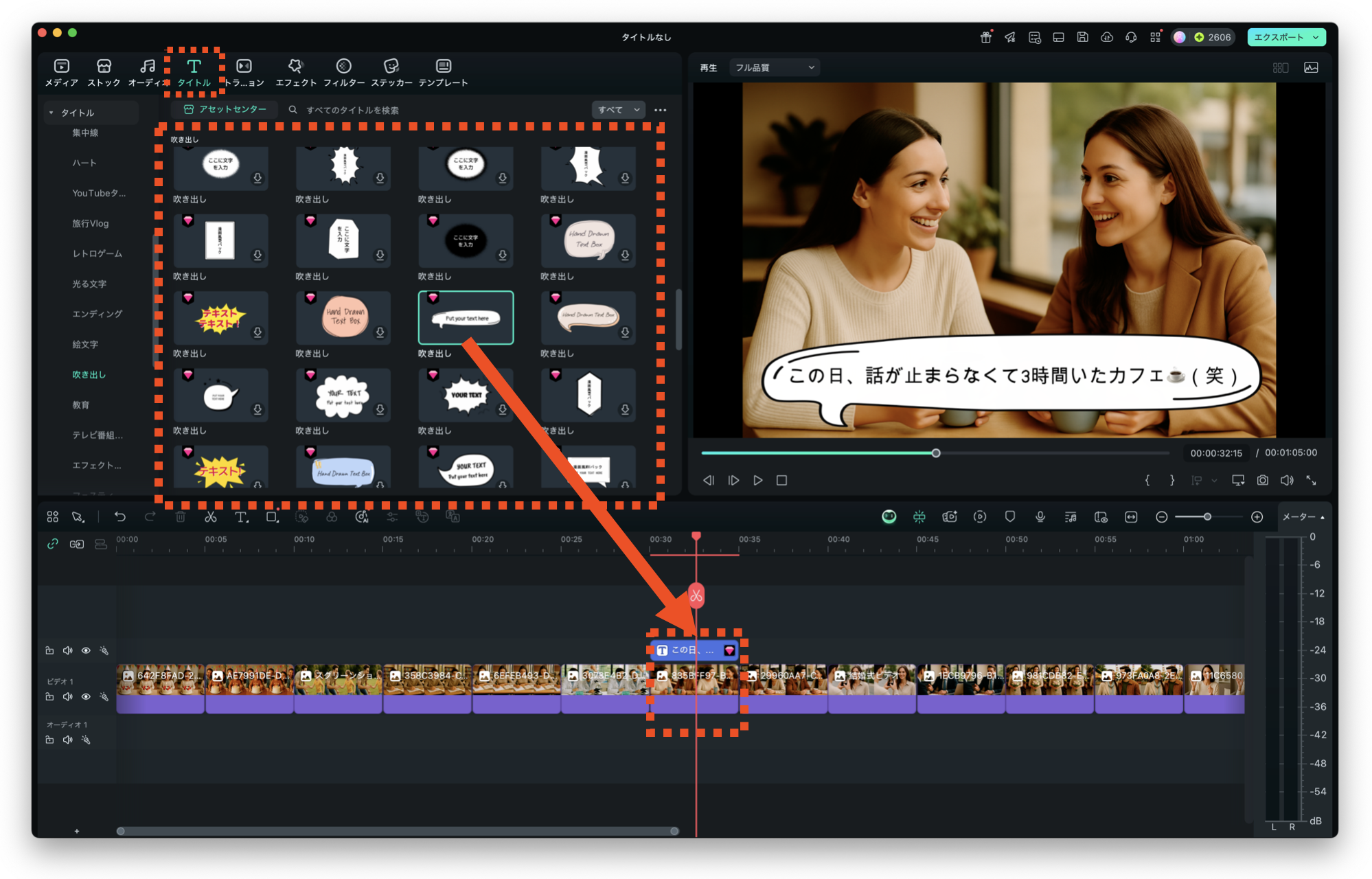Lock the ビデオ 1 track
Image resolution: width=1372 pixels, height=879 pixels.
click(x=49, y=696)
